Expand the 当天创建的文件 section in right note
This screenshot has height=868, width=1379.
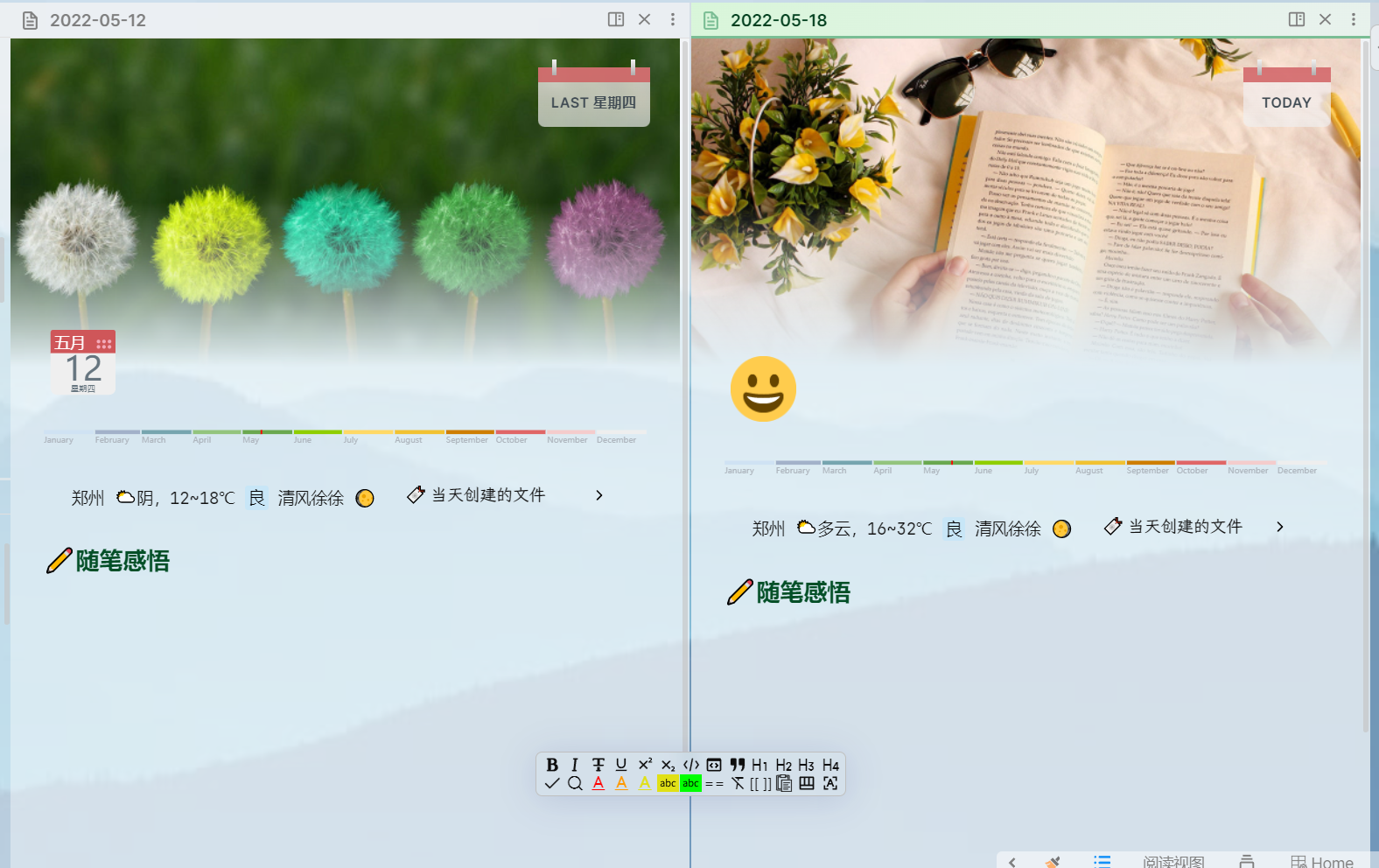[1280, 527]
